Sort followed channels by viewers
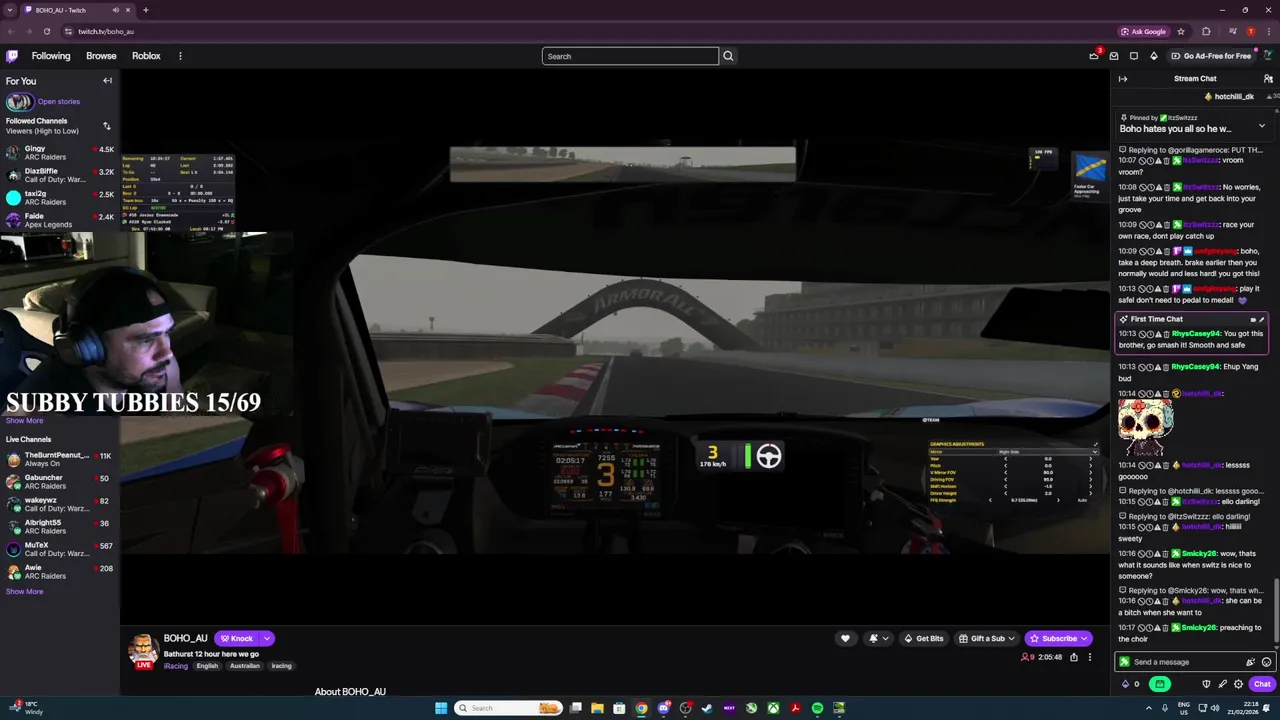This screenshot has width=1280, height=720. (107, 126)
